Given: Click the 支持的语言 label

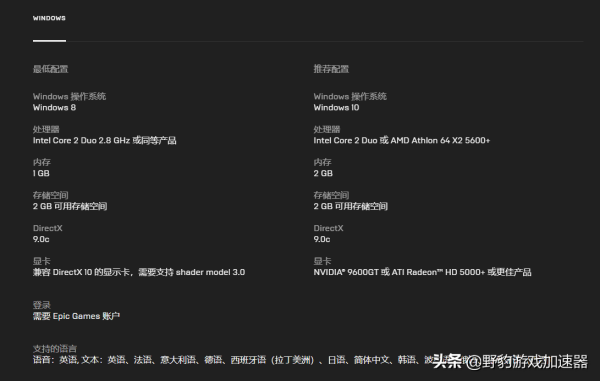Looking at the screenshot, I should [55, 349].
